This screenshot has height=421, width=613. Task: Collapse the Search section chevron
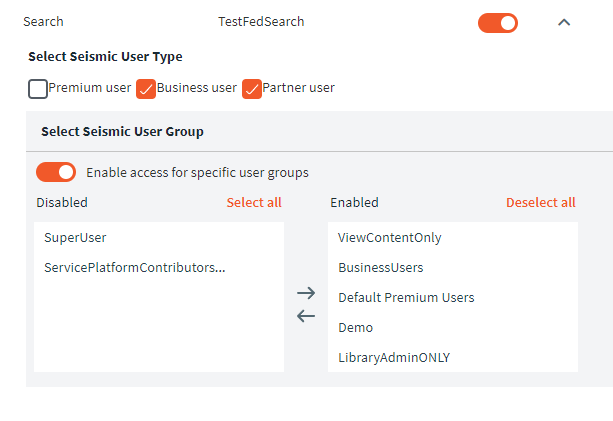(x=564, y=22)
